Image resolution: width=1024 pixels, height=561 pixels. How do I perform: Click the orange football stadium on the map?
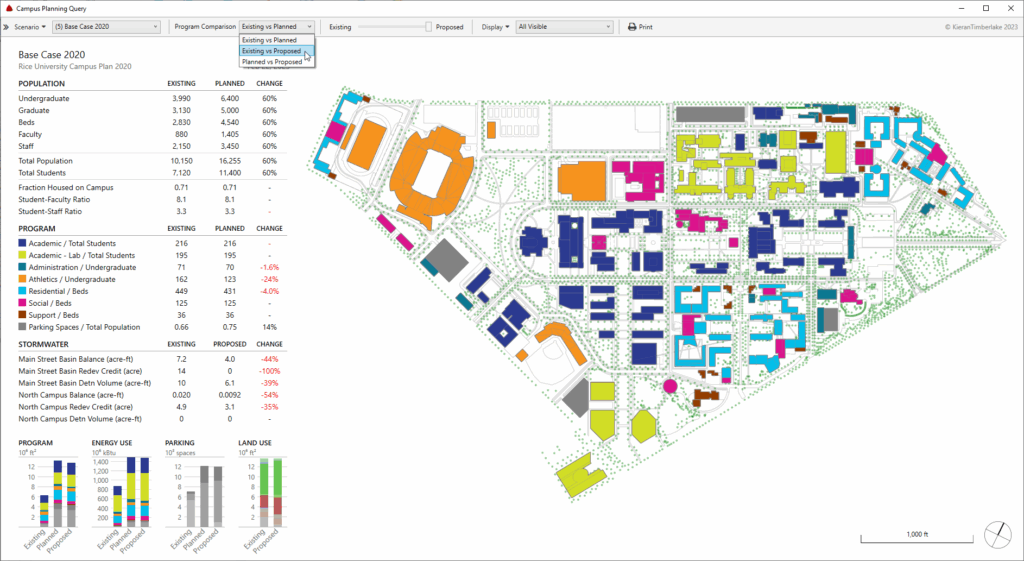click(431, 174)
